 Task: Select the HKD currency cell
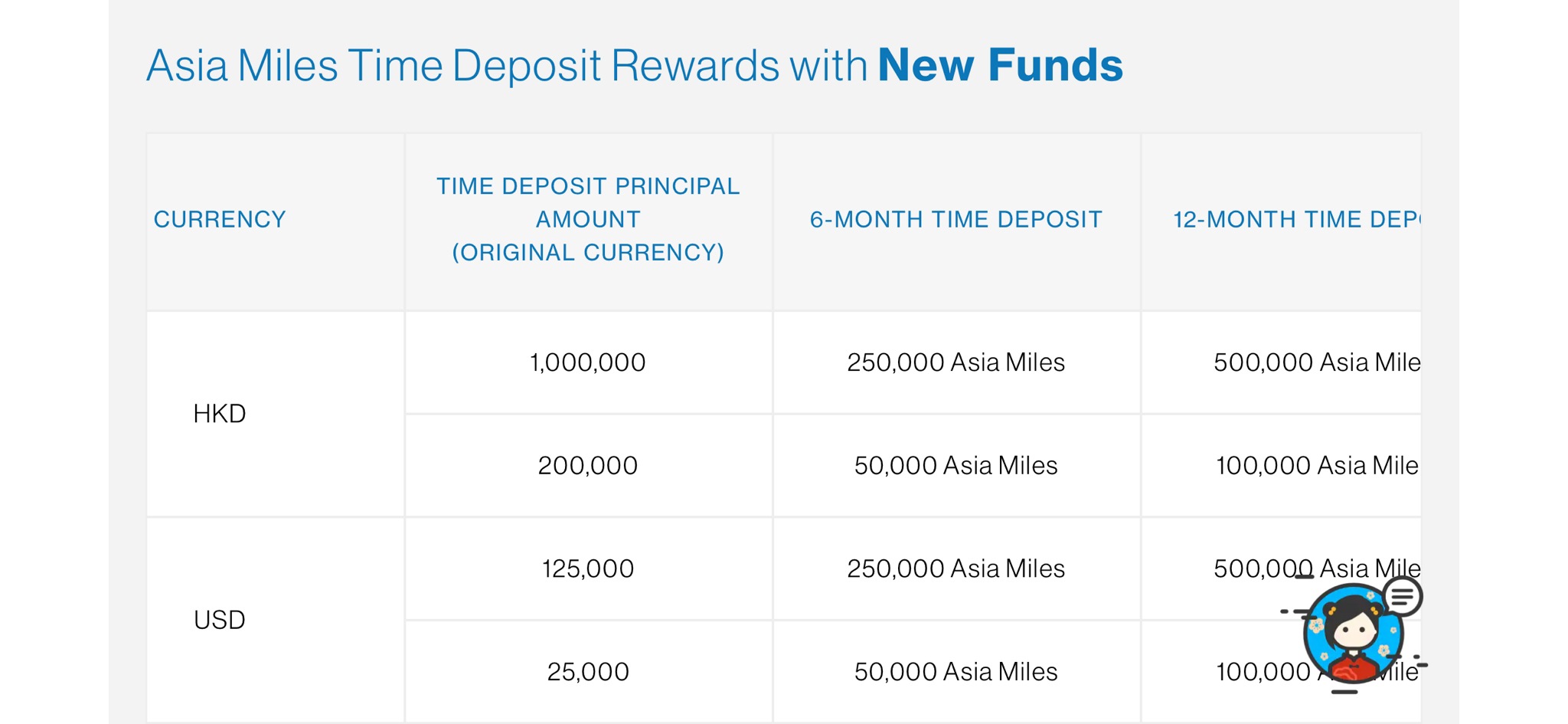tap(220, 414)
